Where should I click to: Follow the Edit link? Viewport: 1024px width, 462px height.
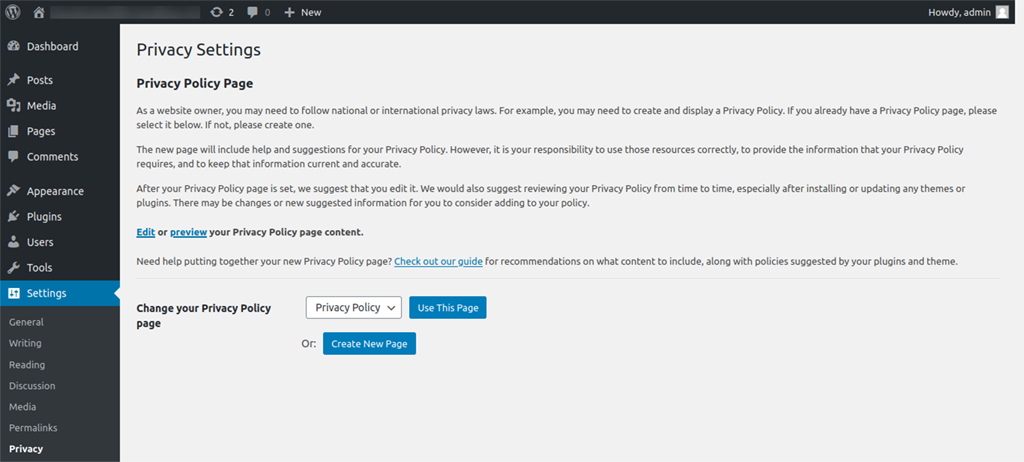[146, 232]
